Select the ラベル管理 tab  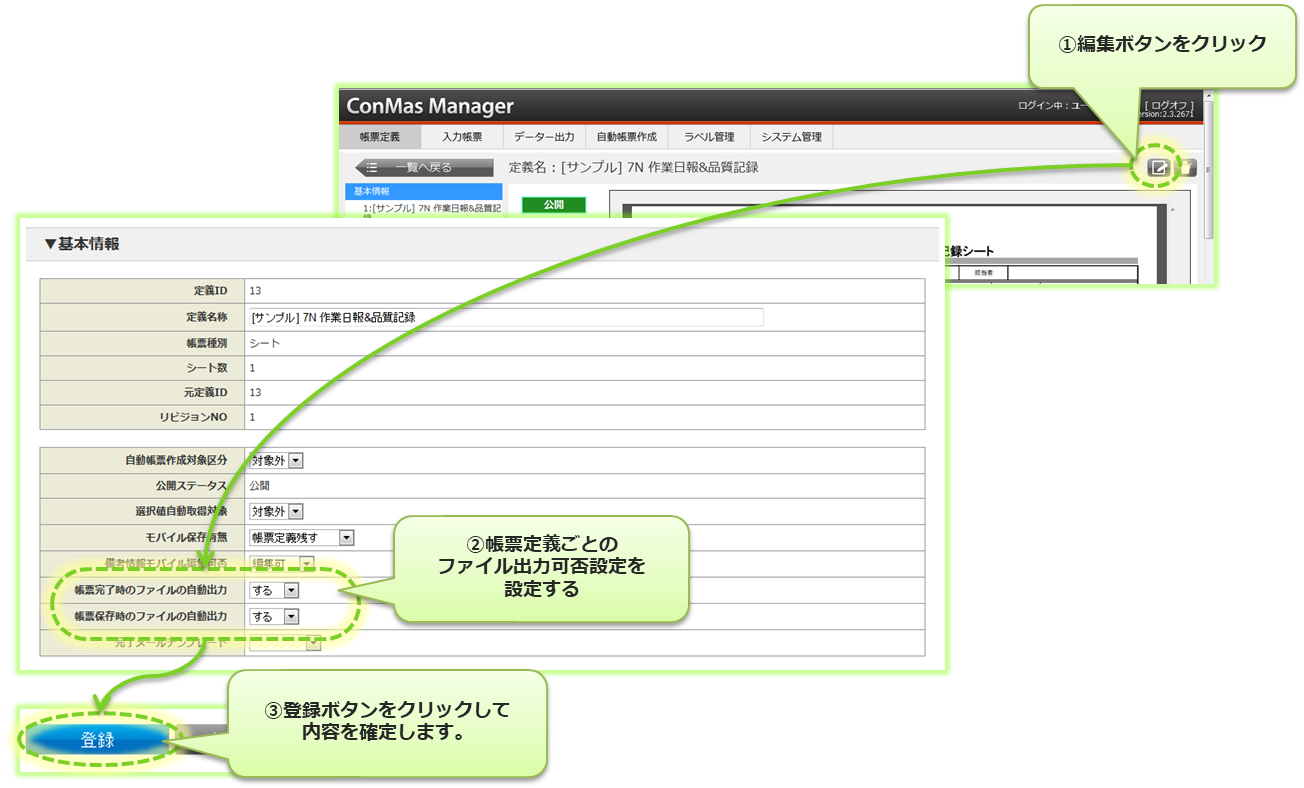(709, 137)
